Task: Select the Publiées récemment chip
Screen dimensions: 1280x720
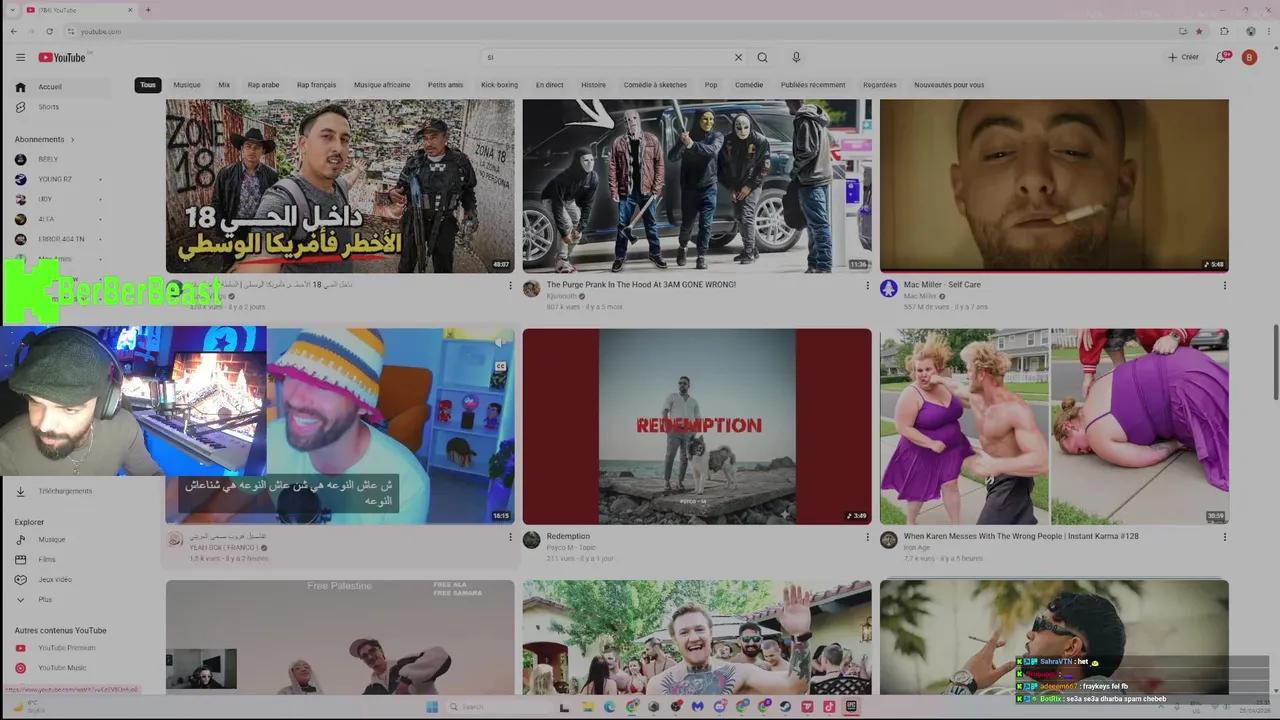Action: 813,85
